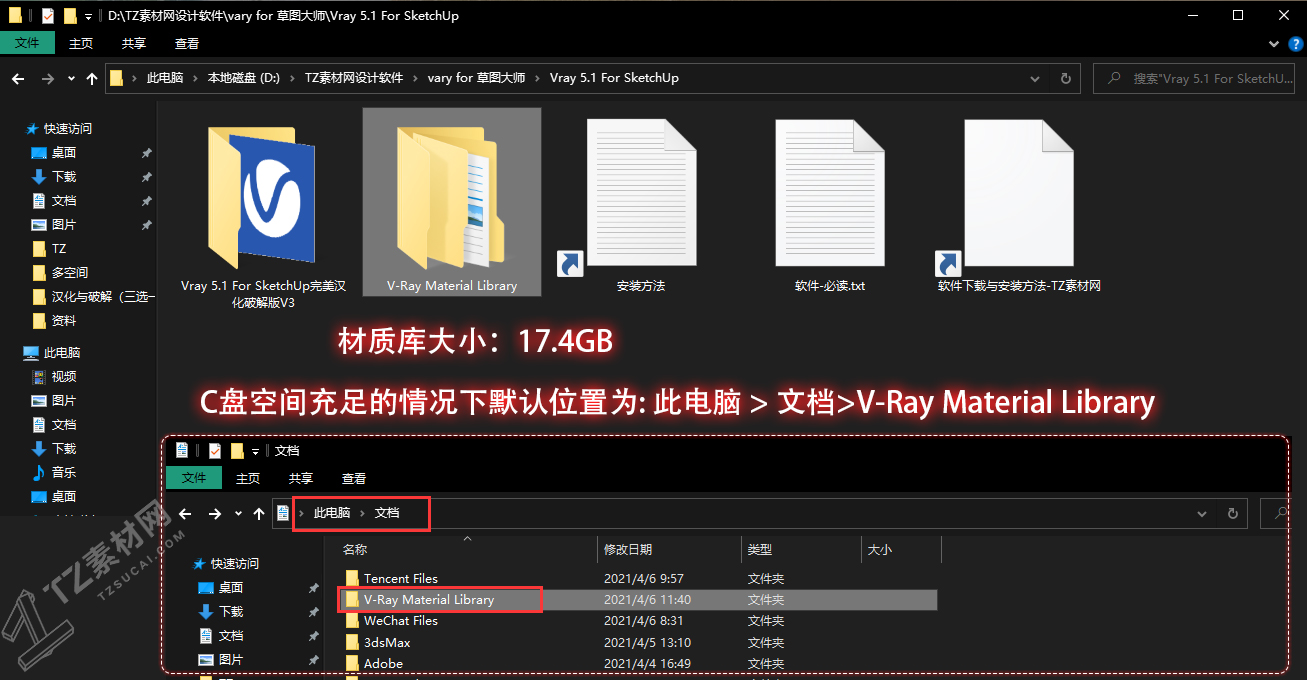Click the up arrow in 文档 window

click(259, 513)
